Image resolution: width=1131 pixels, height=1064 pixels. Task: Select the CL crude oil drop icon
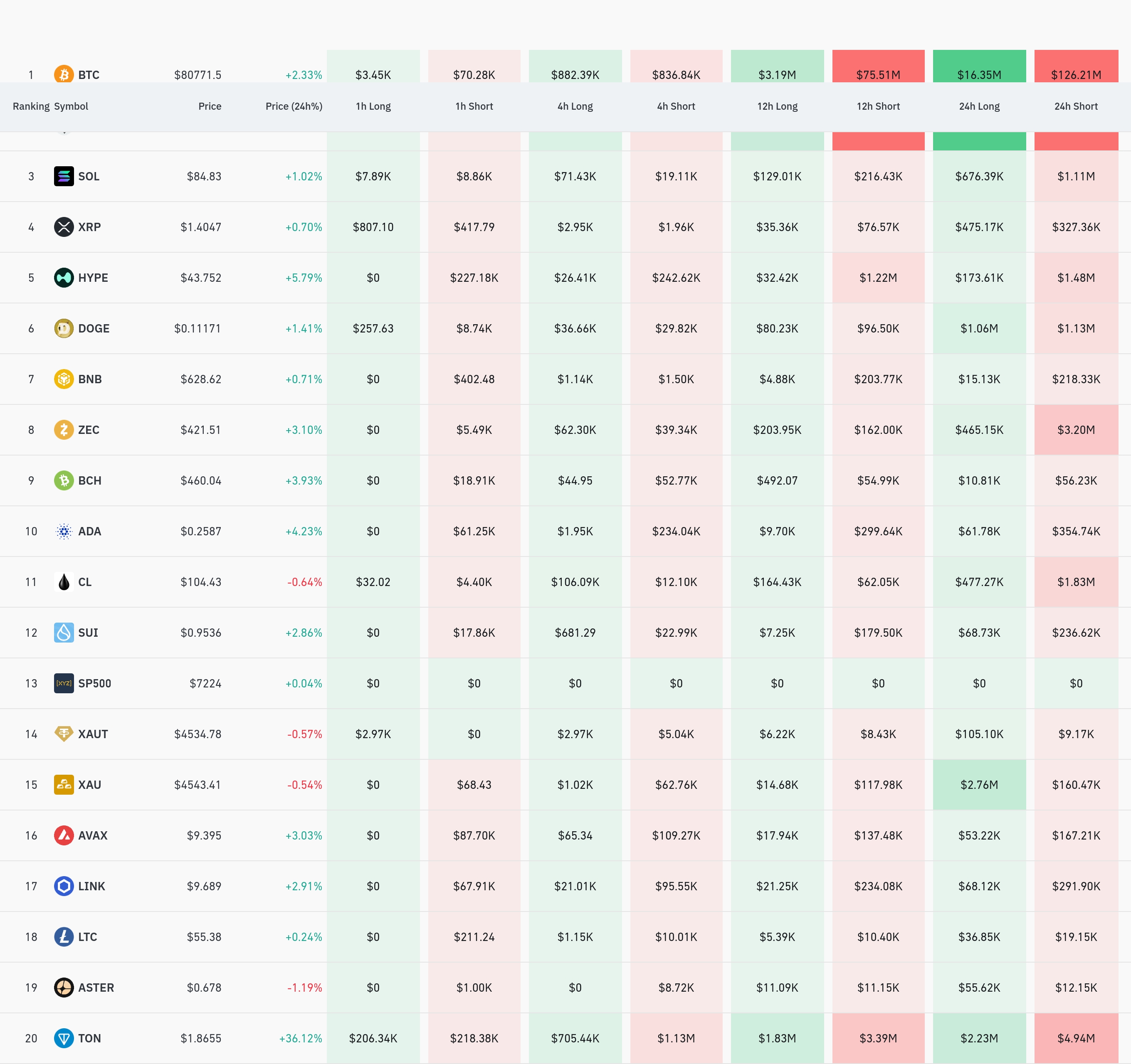(64, 582)
